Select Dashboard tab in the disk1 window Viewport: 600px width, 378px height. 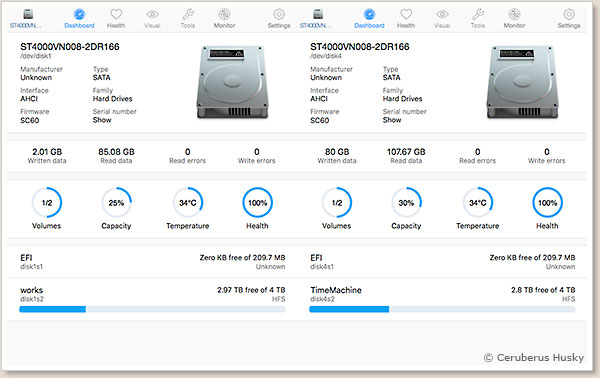(x=79, y=19)
